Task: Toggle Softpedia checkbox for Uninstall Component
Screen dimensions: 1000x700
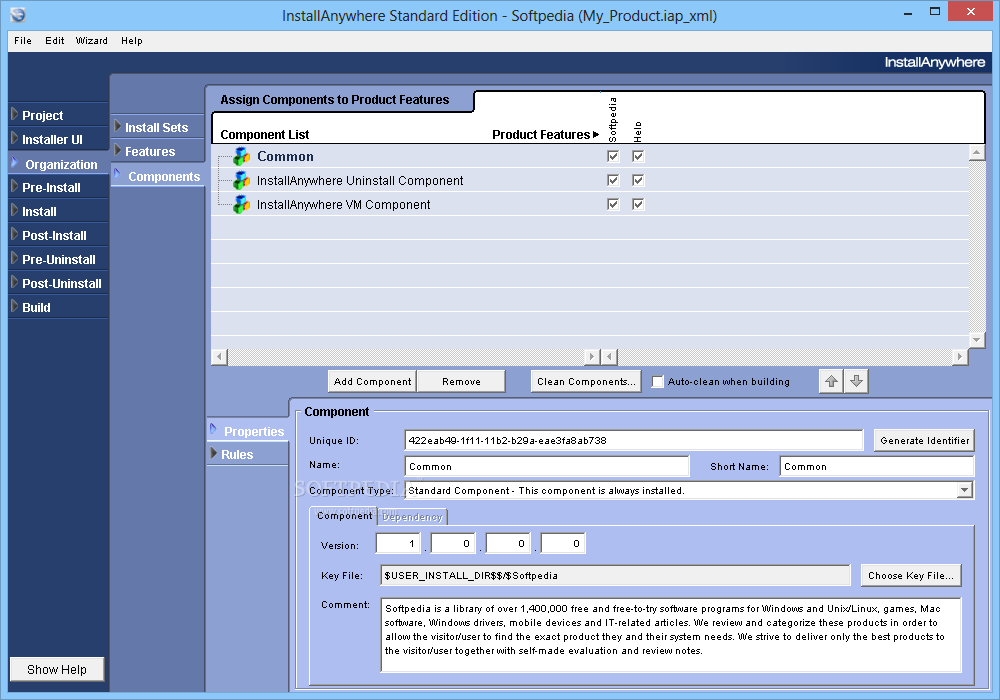Action: [613, 180]
